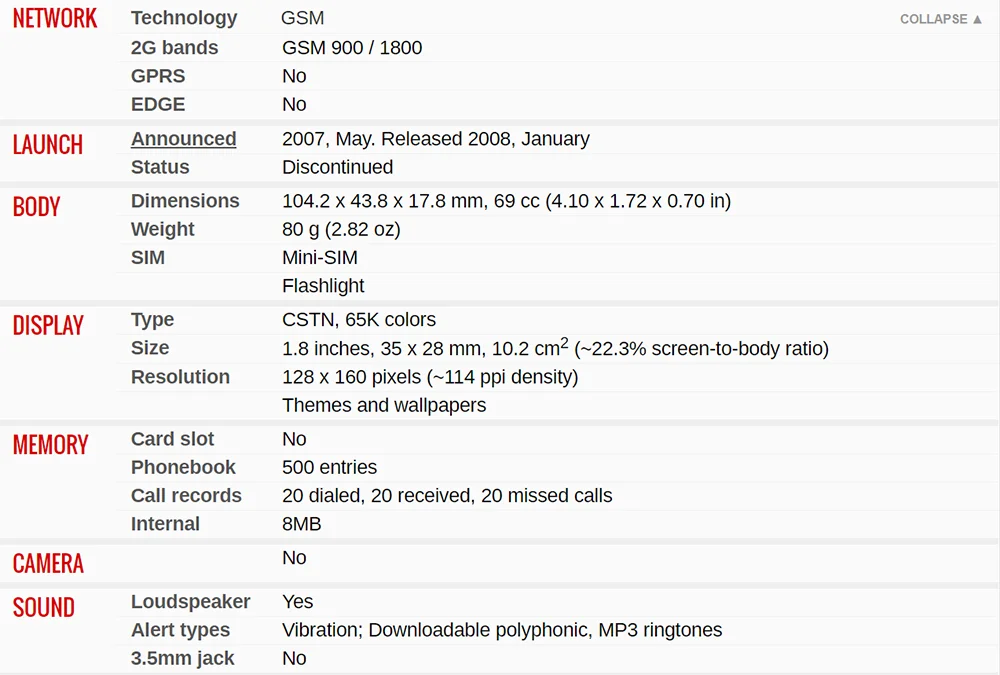Image resolution: width=1000 pixels, height=675 pixels.
Task: Click the Technology label
Action: tap(184, 18)
